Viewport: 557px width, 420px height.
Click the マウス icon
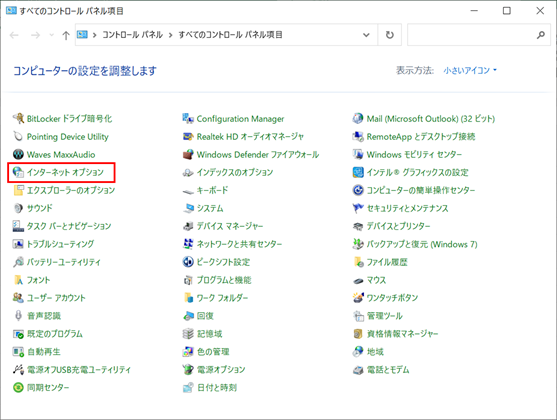(x=358, y=280)
